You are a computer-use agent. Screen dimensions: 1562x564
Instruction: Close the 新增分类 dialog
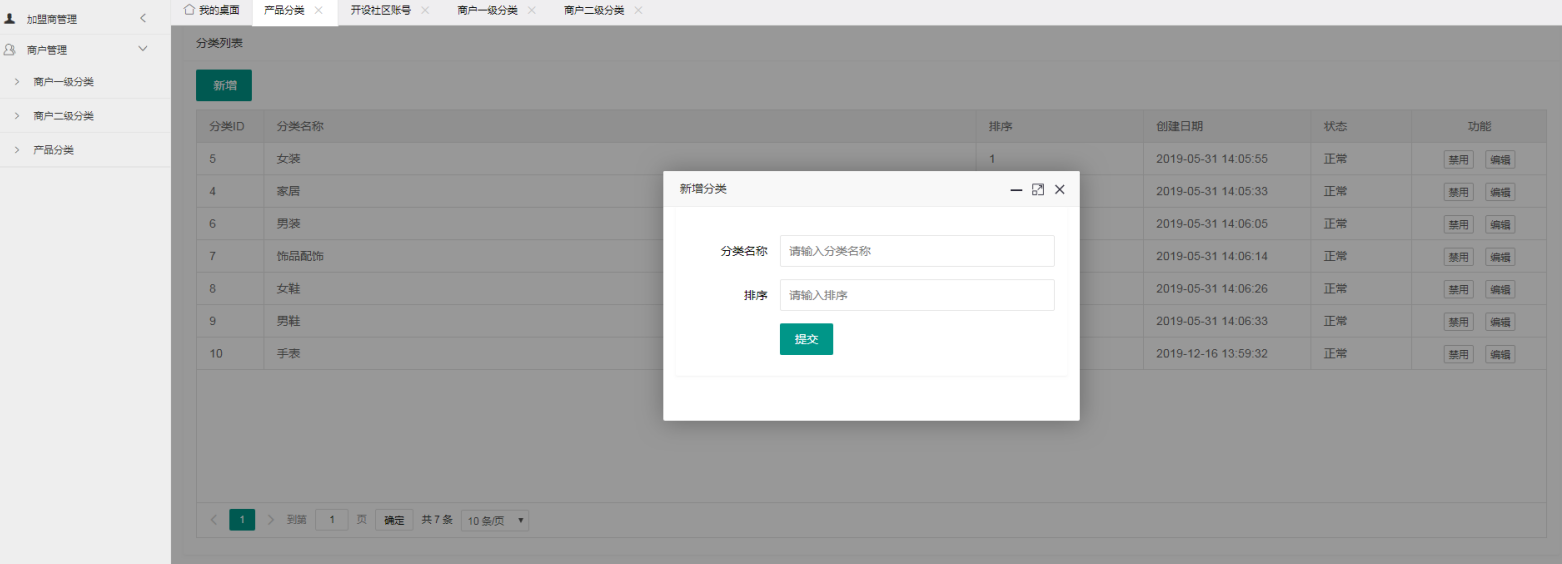tap(1060, 189)
